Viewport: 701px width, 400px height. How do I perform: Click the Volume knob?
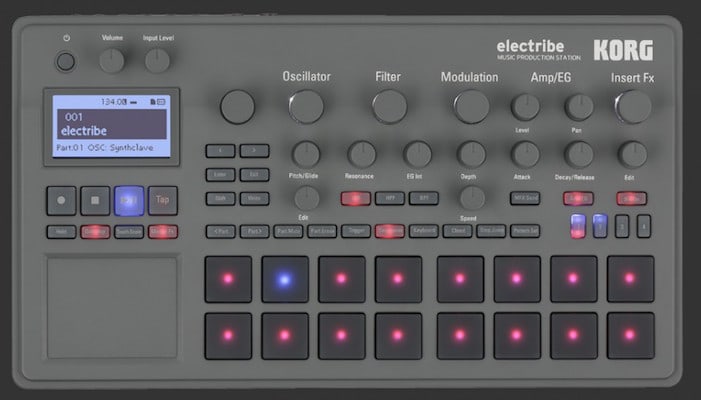112,61
